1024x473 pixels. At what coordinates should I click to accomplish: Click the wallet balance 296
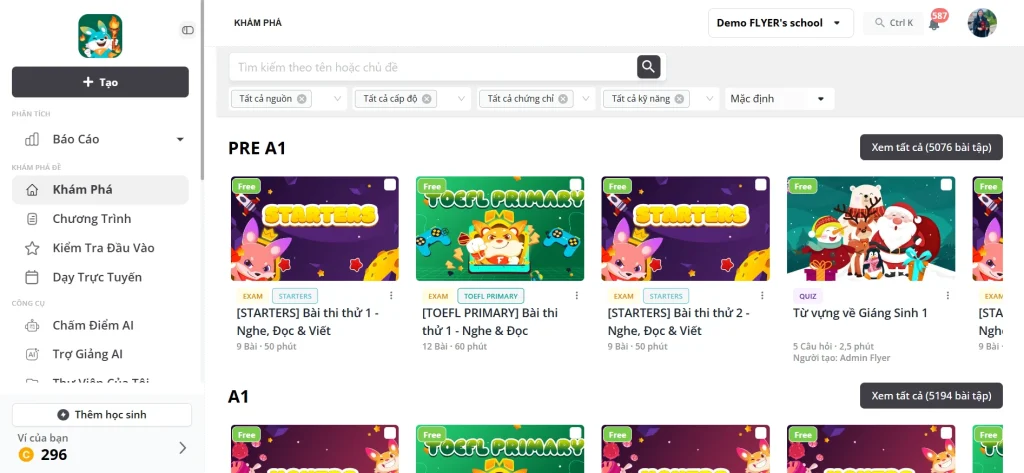point(54,455)
